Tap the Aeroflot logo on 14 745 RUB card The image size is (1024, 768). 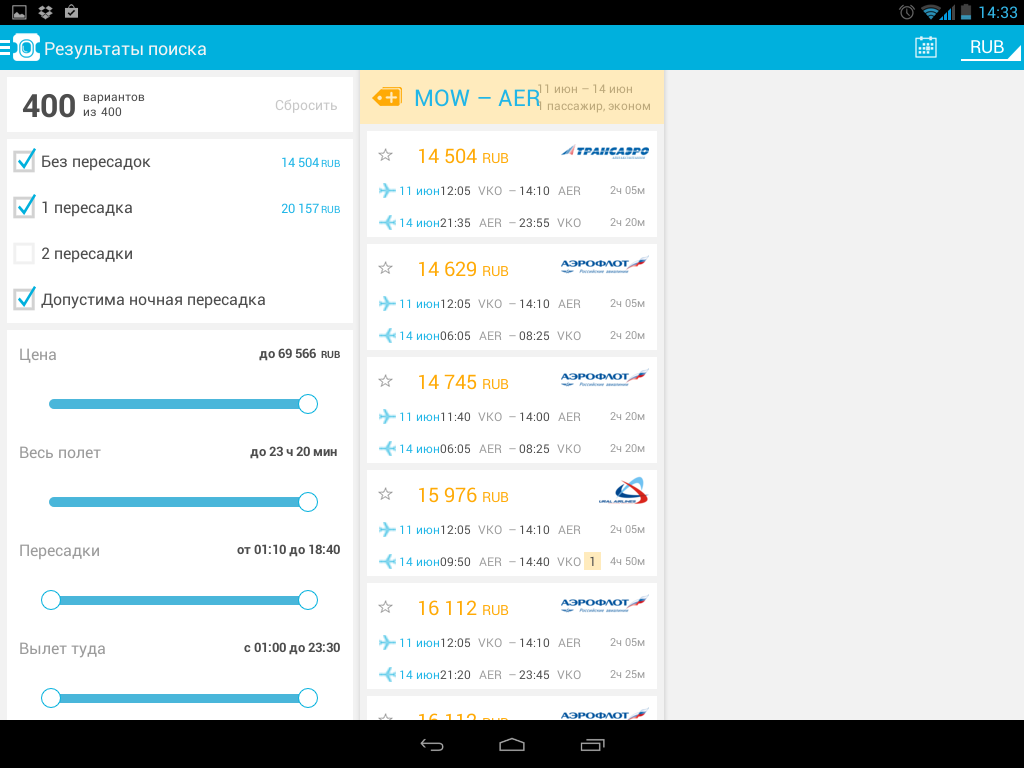605,378
